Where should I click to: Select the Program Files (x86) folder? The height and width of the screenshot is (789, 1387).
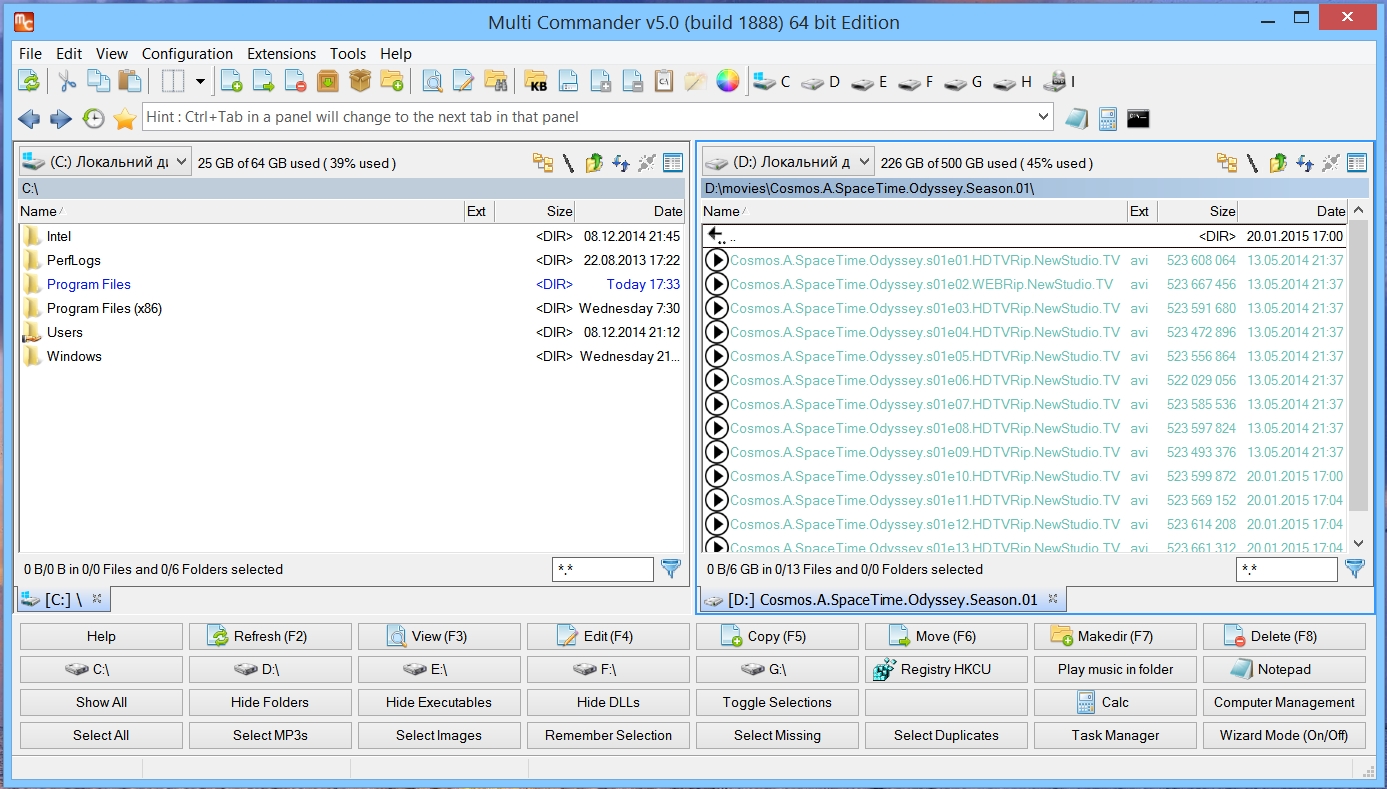350,308
